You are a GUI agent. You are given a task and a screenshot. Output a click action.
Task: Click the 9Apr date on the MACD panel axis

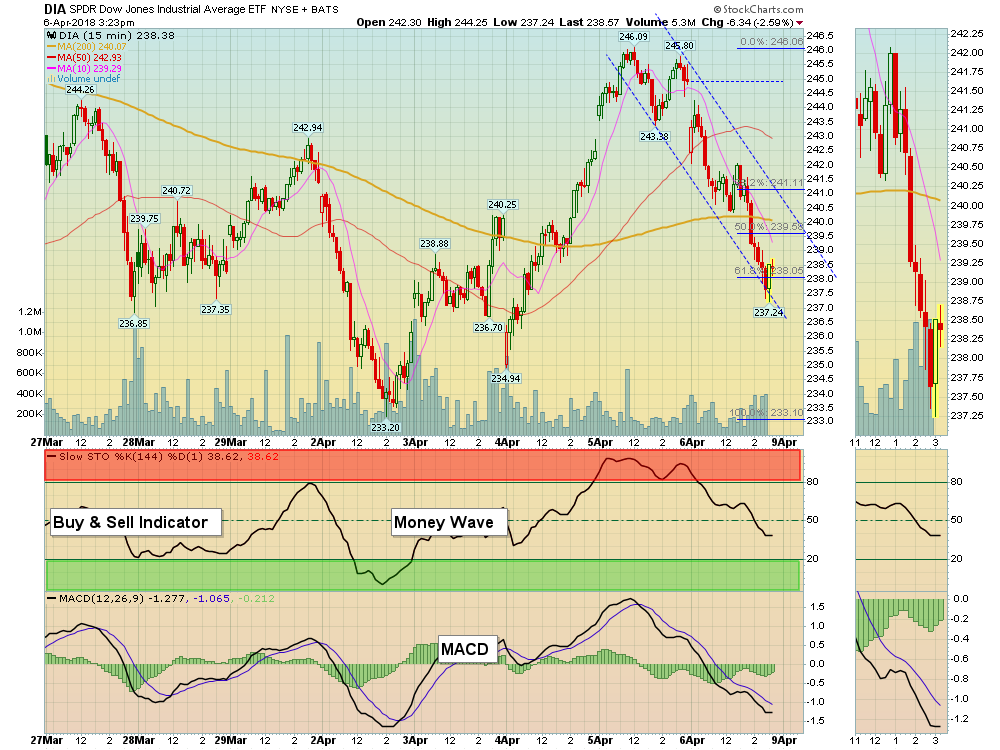pyautogui.click(x=784, y=740)
